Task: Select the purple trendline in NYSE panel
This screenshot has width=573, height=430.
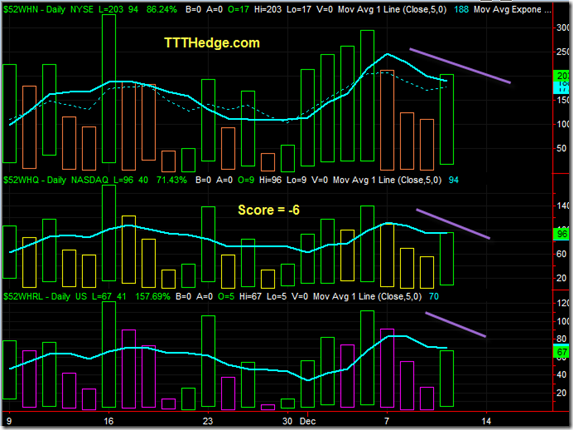Action: coord(460,66)
